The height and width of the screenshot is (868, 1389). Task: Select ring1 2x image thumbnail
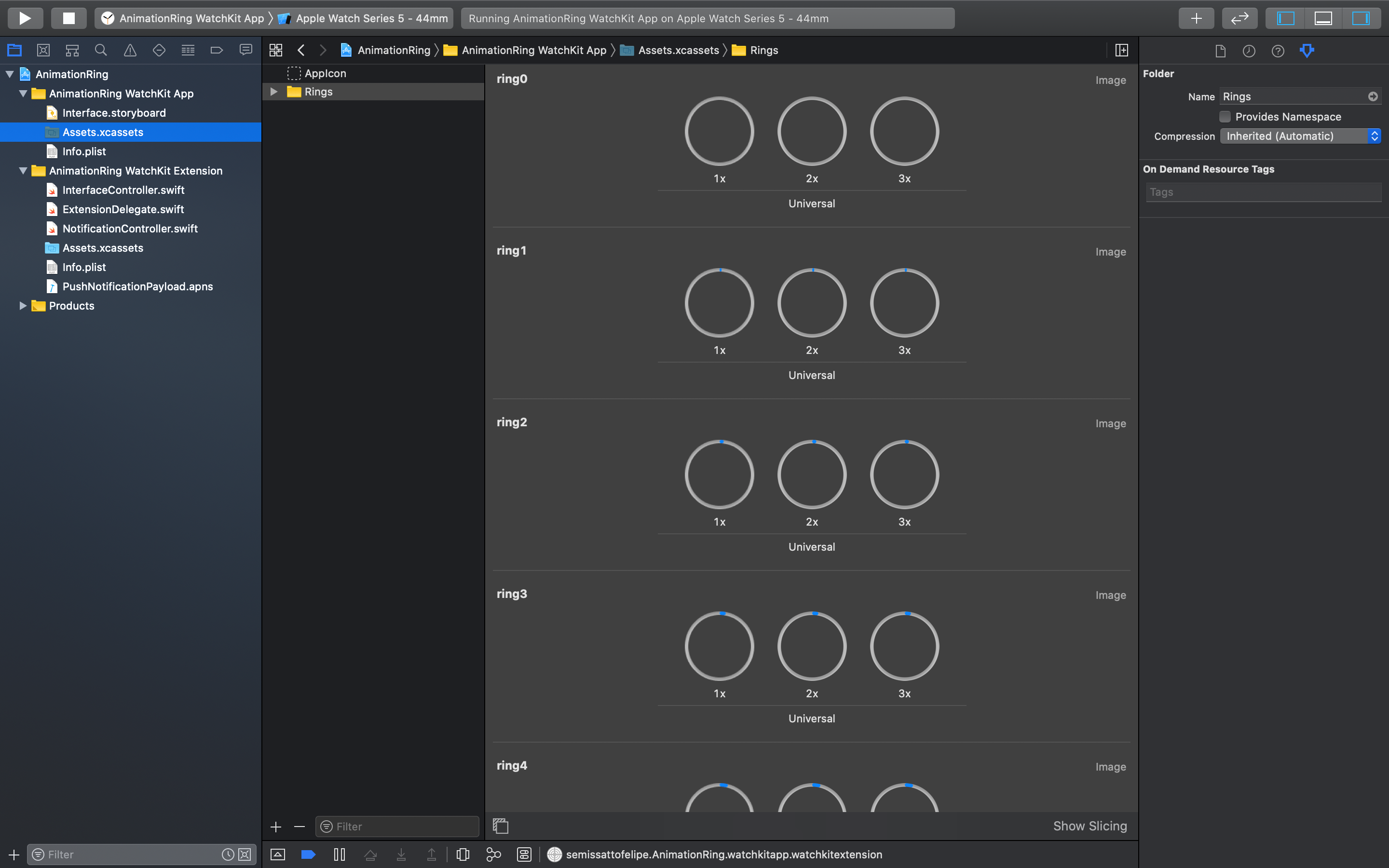click(812, 303)
